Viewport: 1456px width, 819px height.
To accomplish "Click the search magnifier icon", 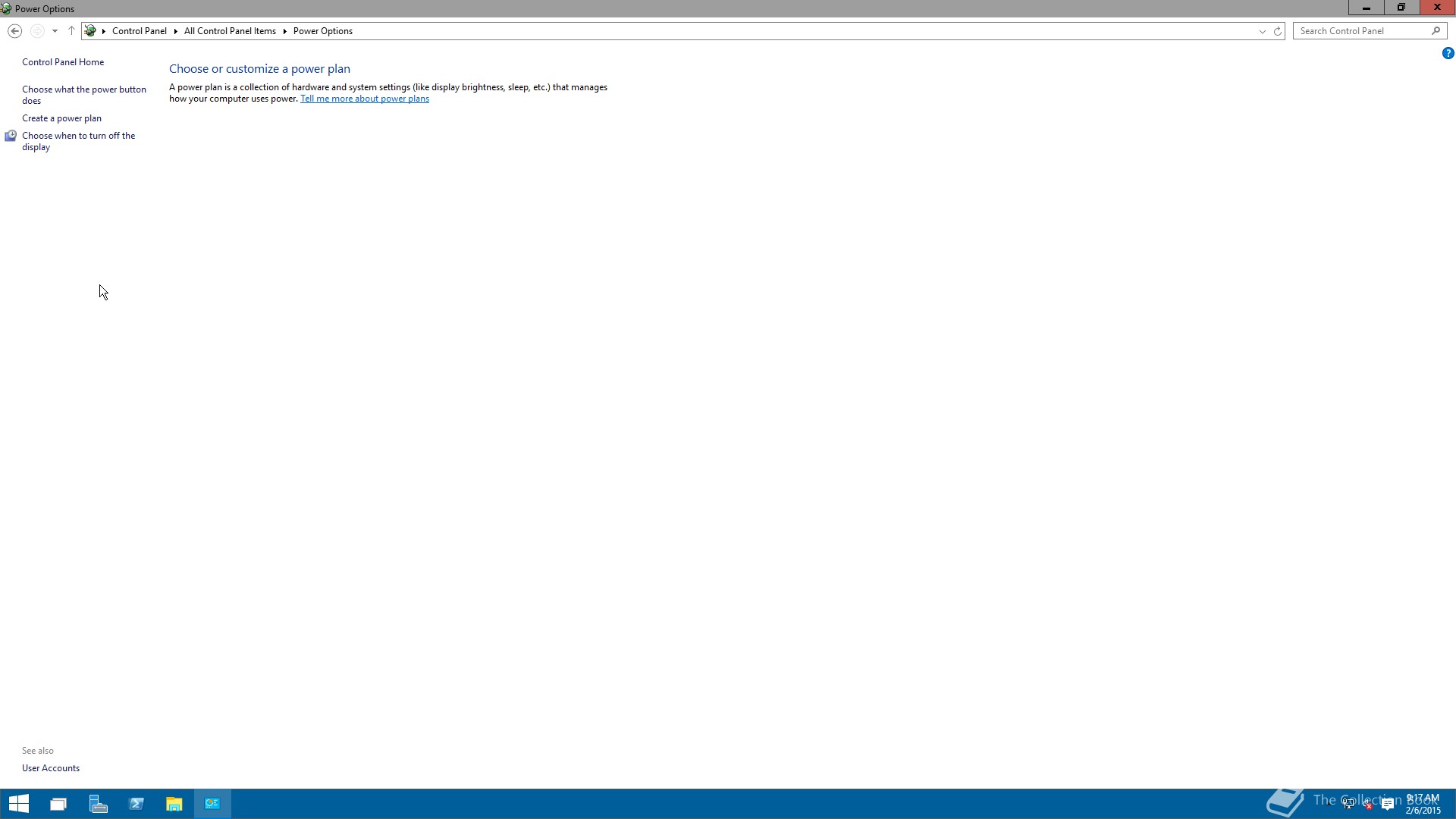I will point(1436,31).
